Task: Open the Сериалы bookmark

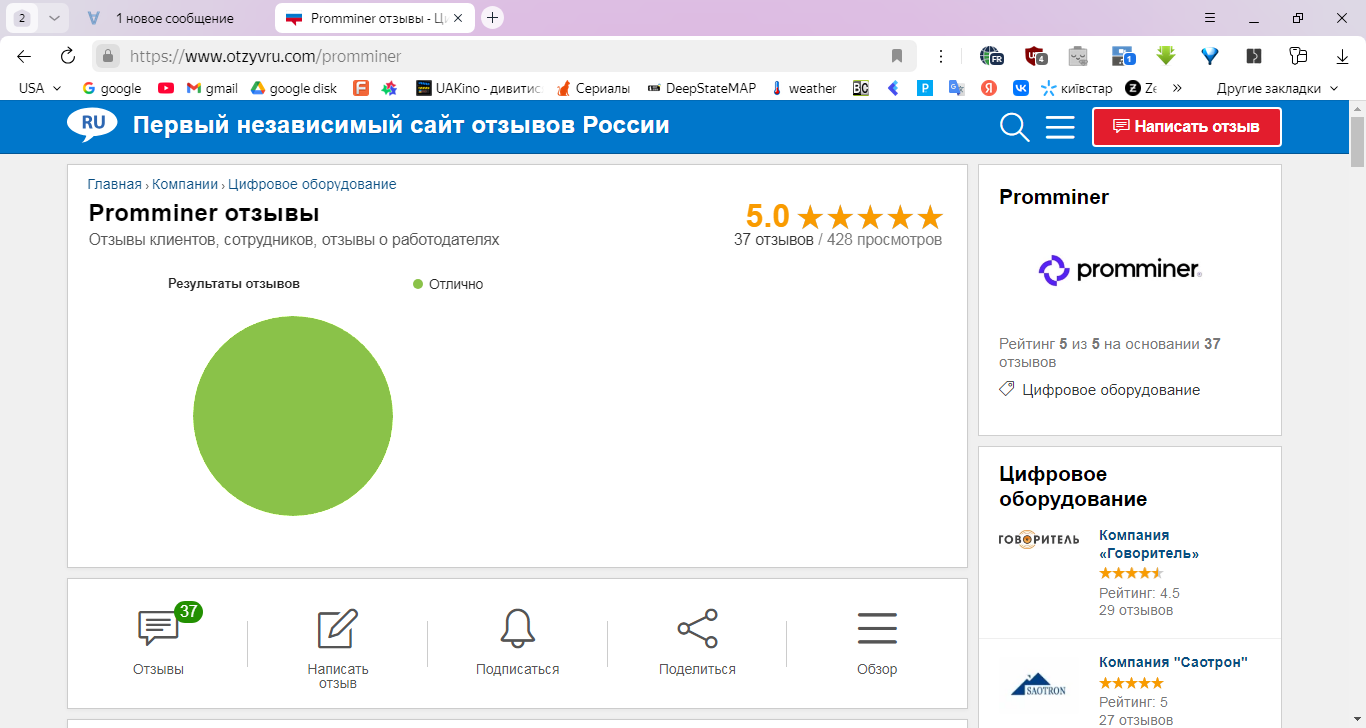Action: coord(593,88)
